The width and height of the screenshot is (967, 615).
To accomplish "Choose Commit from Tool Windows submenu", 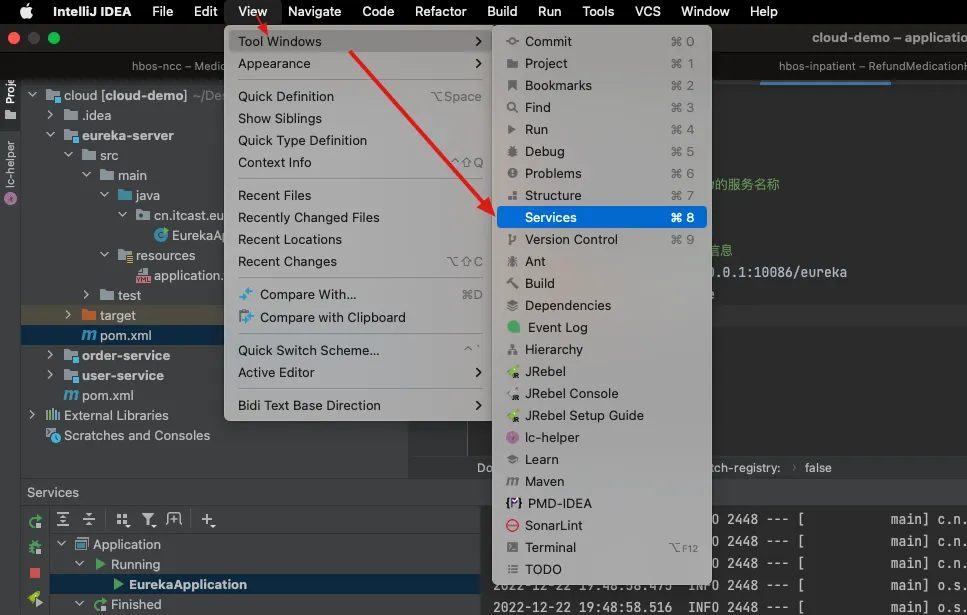I will point(601,41).
